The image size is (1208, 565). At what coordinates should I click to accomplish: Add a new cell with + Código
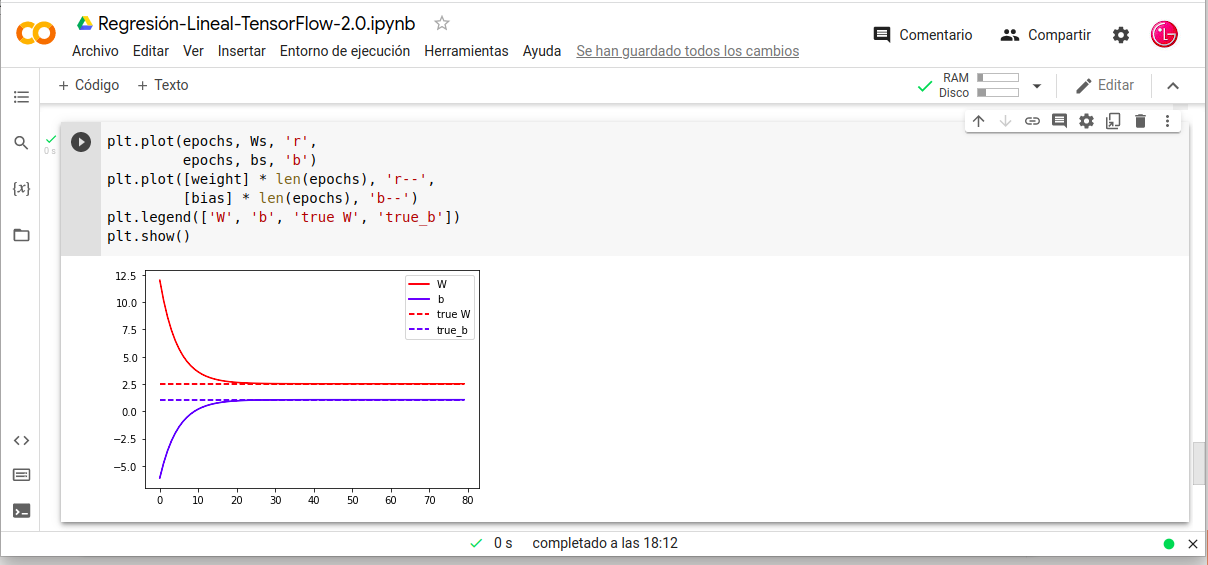(x=88, y=85)
